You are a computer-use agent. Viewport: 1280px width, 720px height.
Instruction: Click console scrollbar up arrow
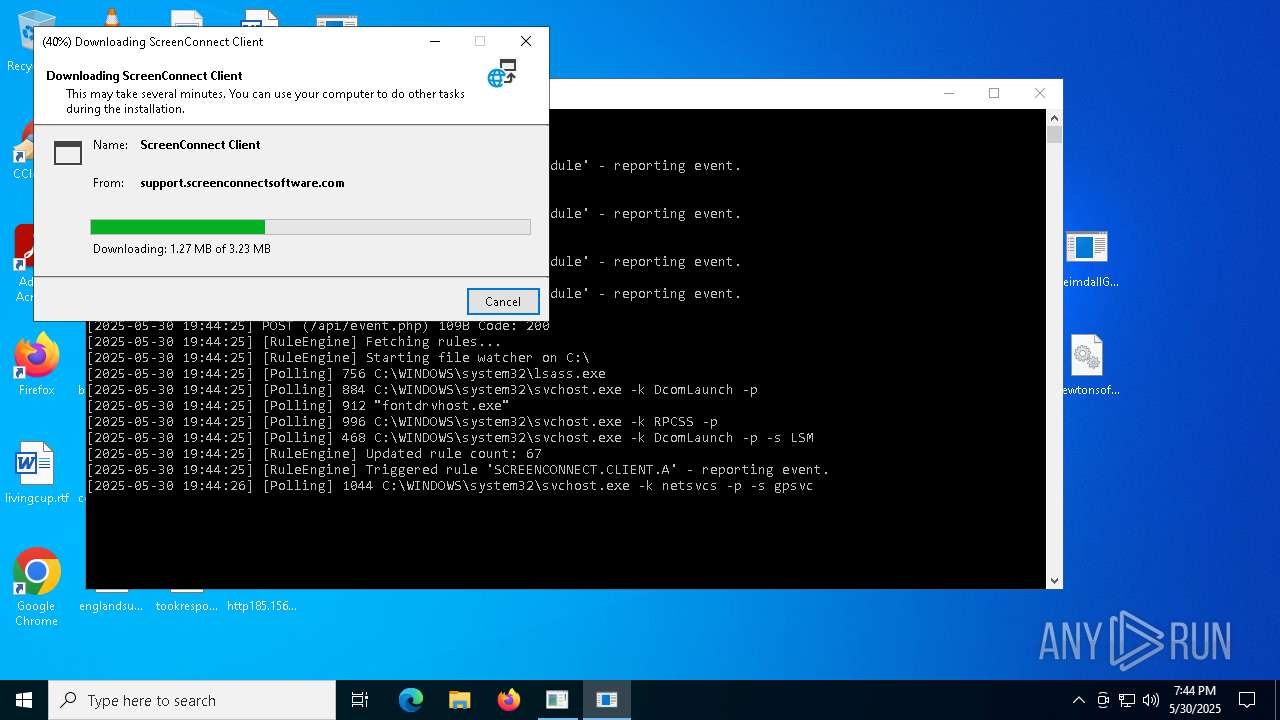coord(1054,118)
